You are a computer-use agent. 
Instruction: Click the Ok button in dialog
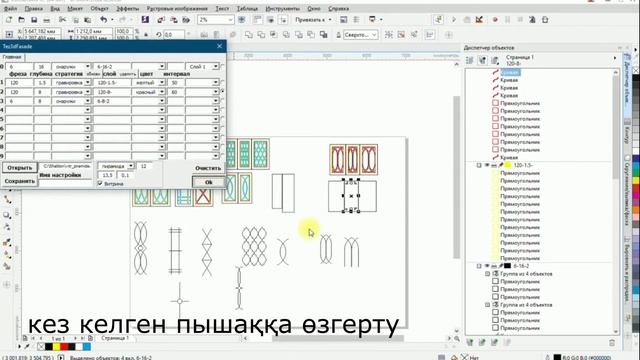[209, 182]
